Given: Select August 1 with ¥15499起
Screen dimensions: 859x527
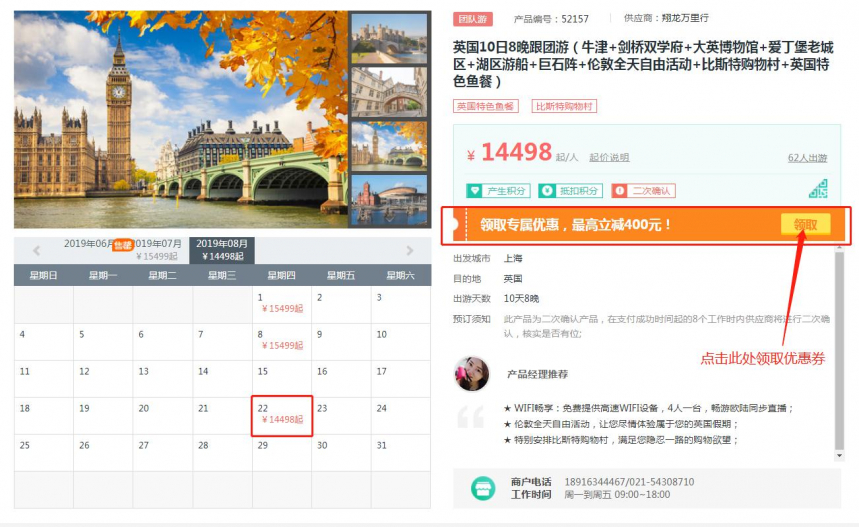Looking at the screenshot, I should [x=282, y=303].
